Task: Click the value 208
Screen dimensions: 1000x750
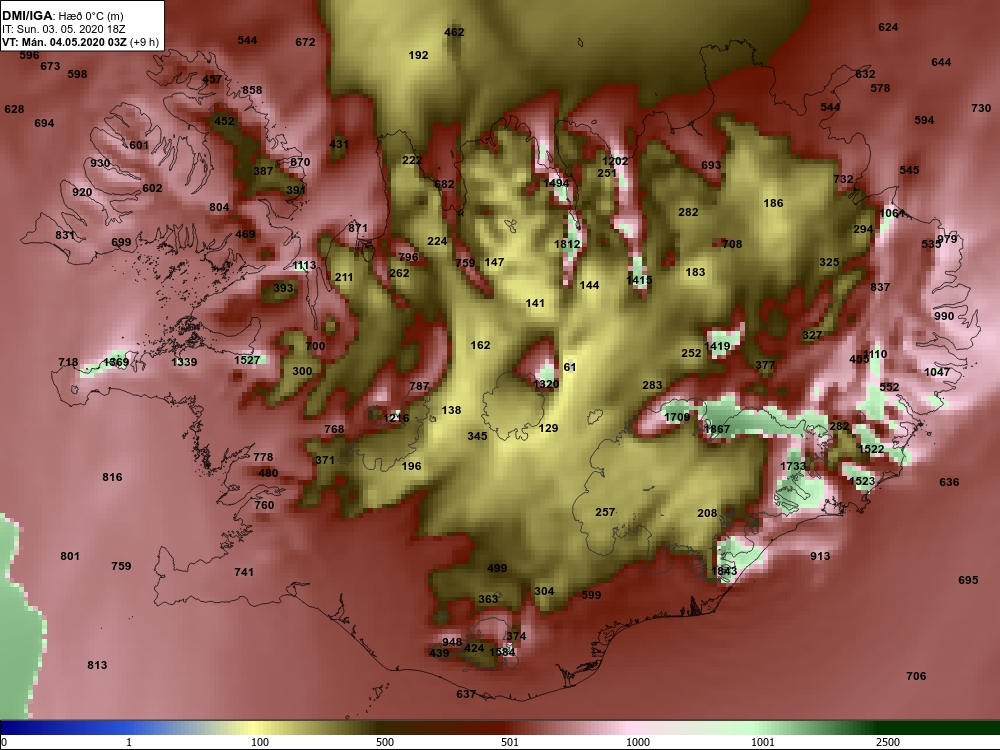Action: pos(707,513)
